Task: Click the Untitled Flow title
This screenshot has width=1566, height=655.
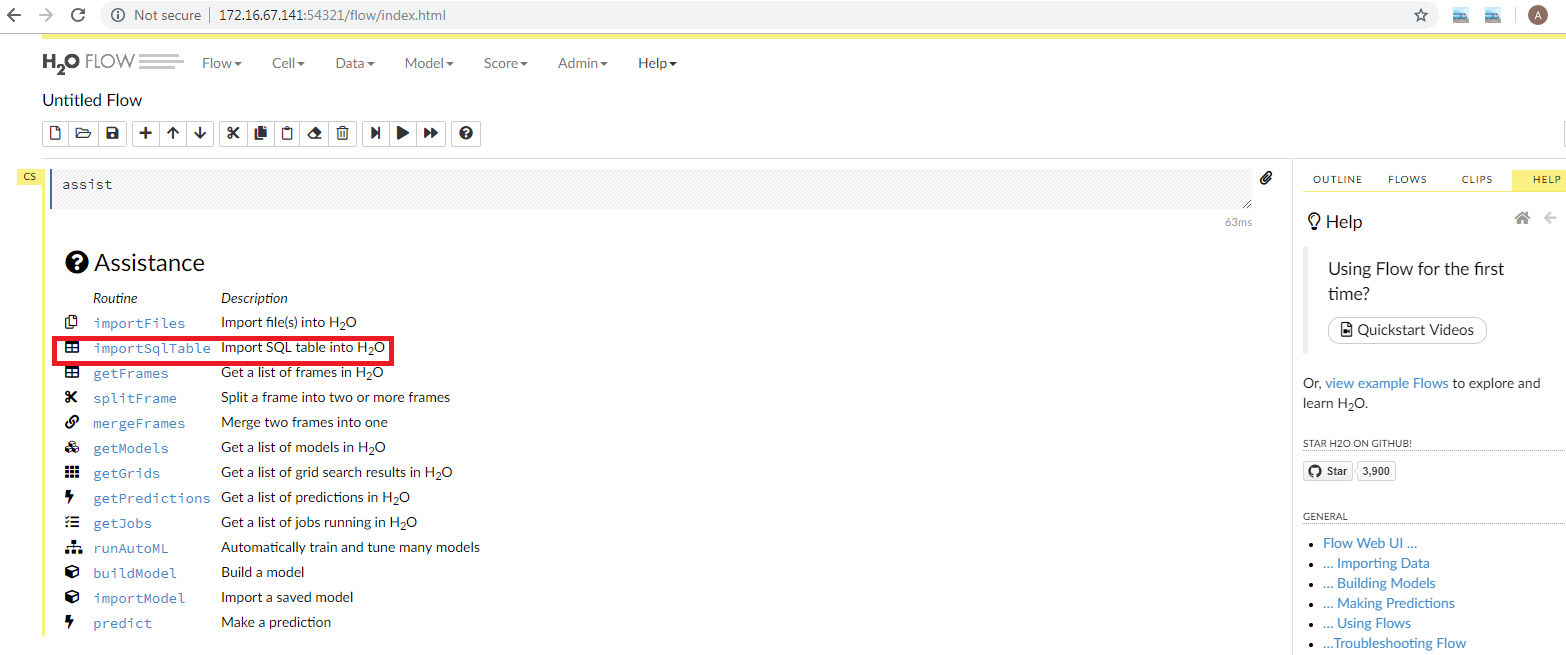Action: point(92,100)
